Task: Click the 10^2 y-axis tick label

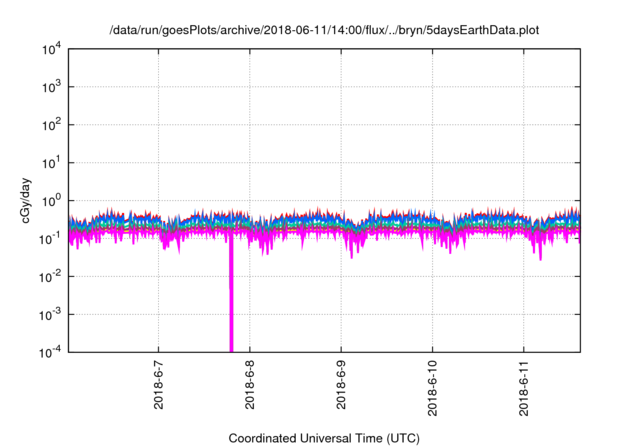Action: [x=50, y=125]
